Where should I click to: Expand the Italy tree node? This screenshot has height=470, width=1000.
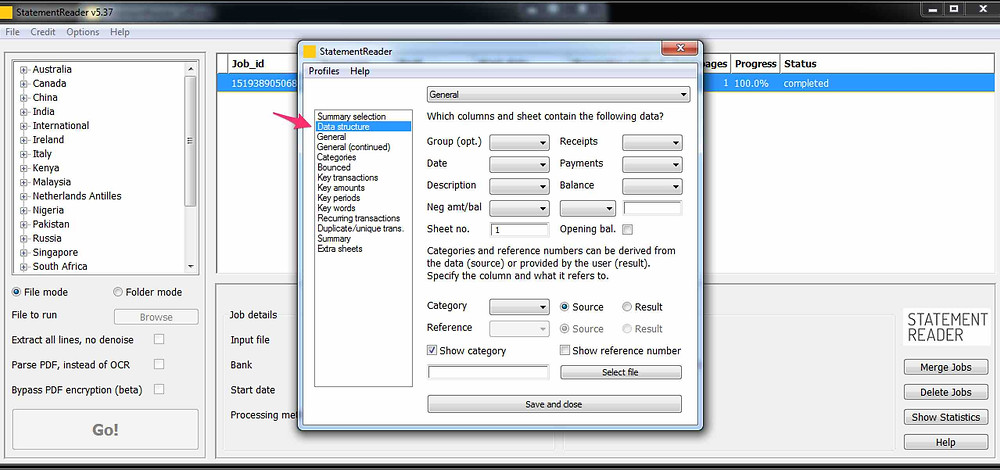coord(24,154)
